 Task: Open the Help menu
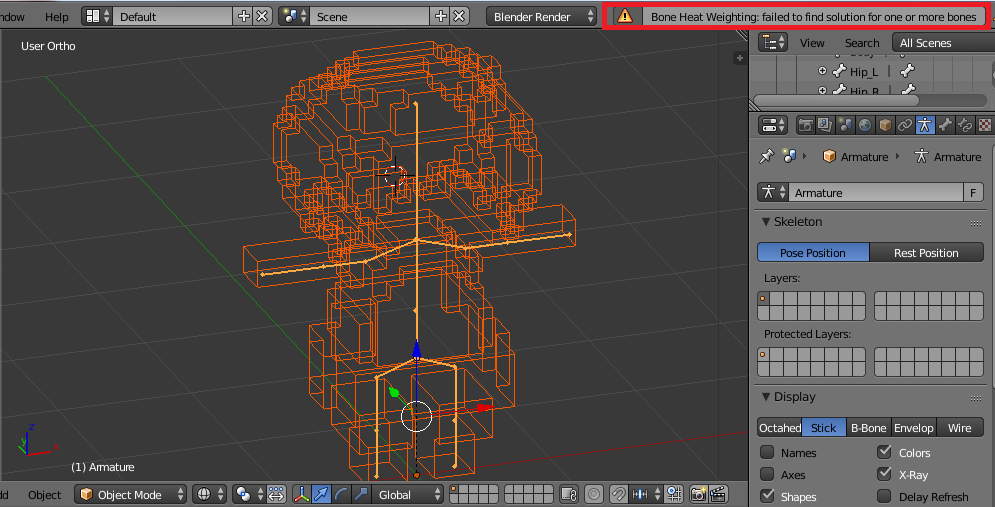coord(56,16)
